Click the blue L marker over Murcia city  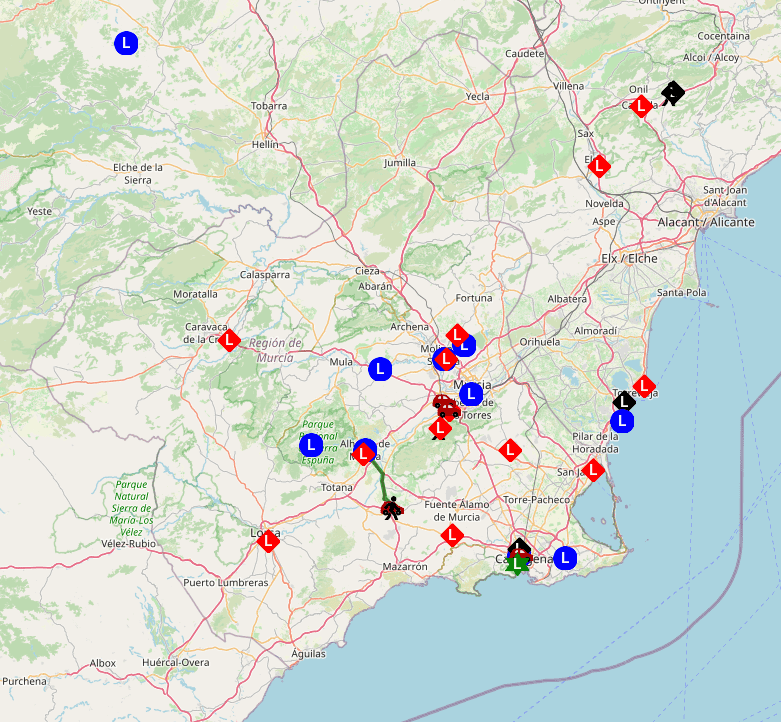click(x=471, y=394)
